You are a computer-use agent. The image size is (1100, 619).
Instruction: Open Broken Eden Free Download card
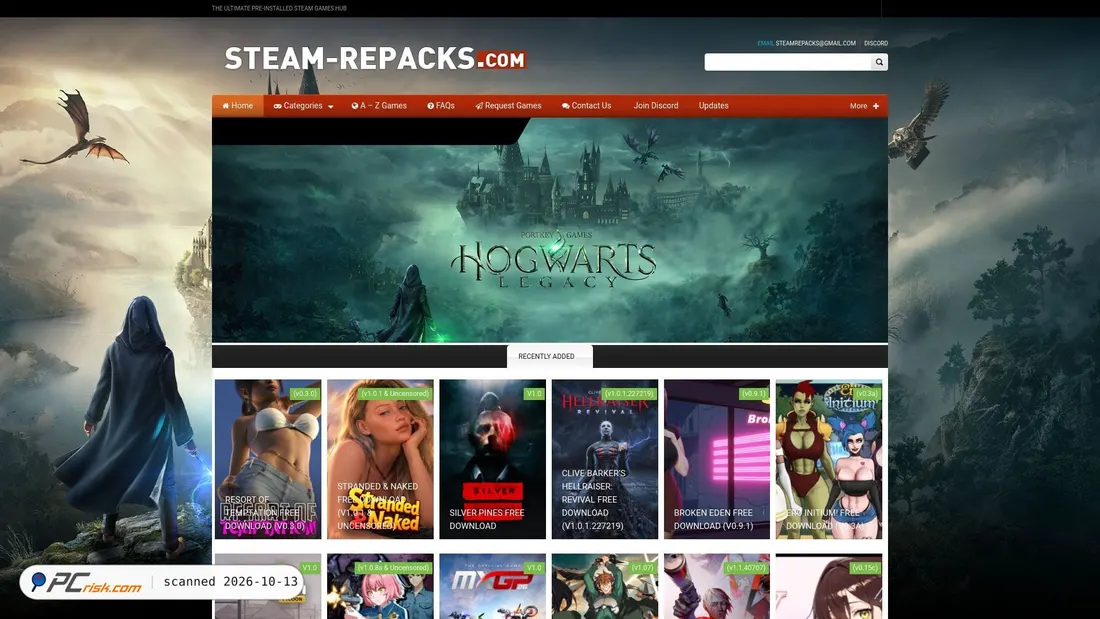click(717, 459)
